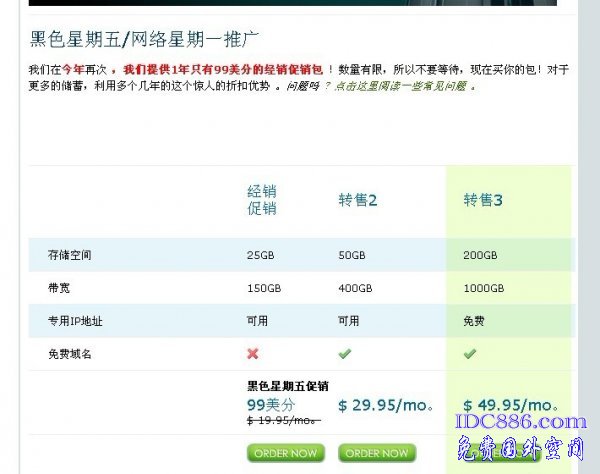600x474 pixels.
Task: Click the IDC886.com watermark logo
Action: click(523, 424)
